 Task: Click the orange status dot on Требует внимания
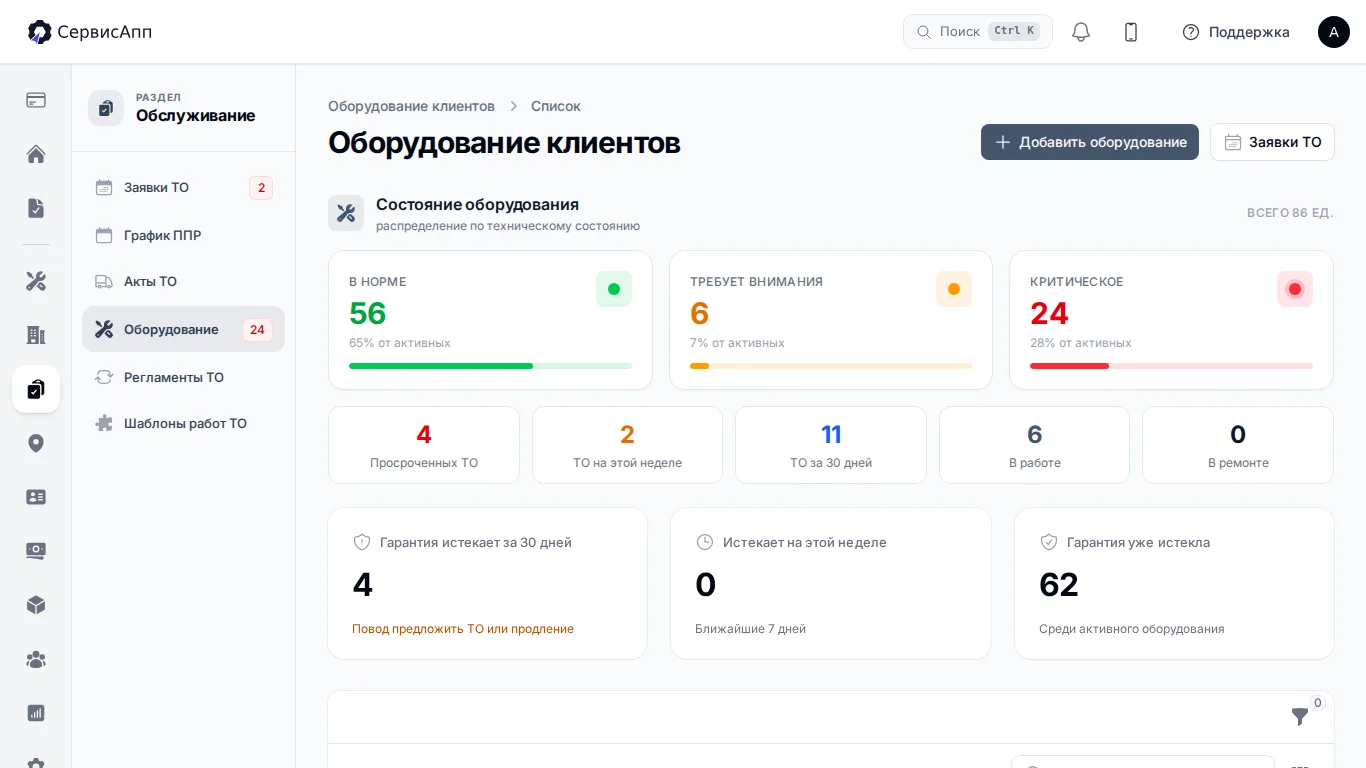(x=954, y=289)
